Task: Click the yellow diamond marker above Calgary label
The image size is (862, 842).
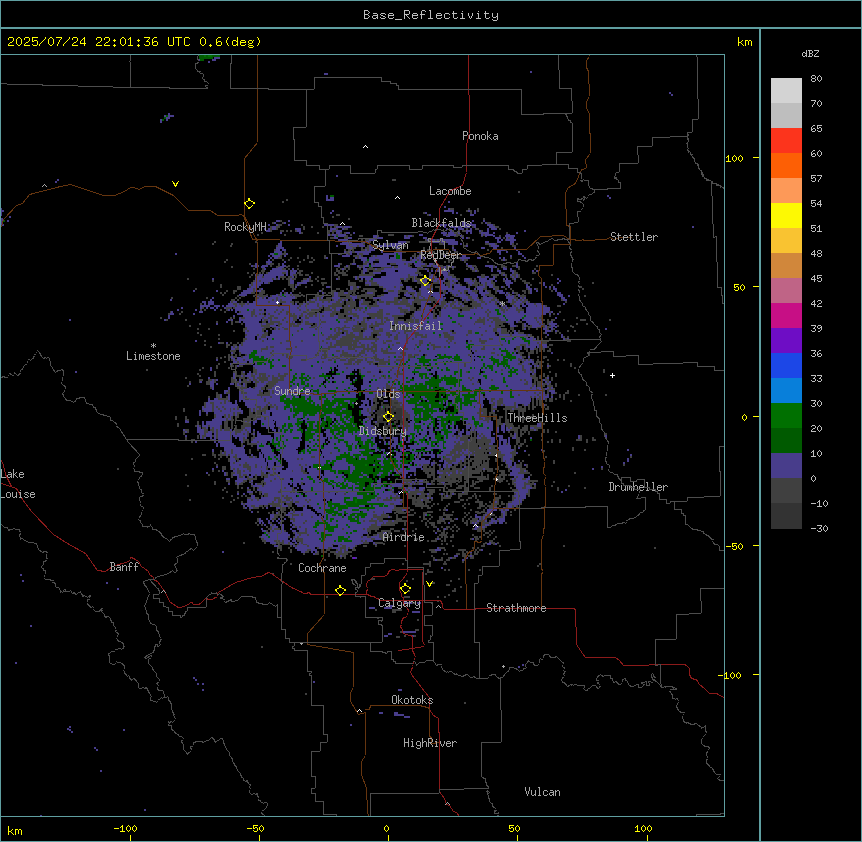Action: (x=405, y=589)
